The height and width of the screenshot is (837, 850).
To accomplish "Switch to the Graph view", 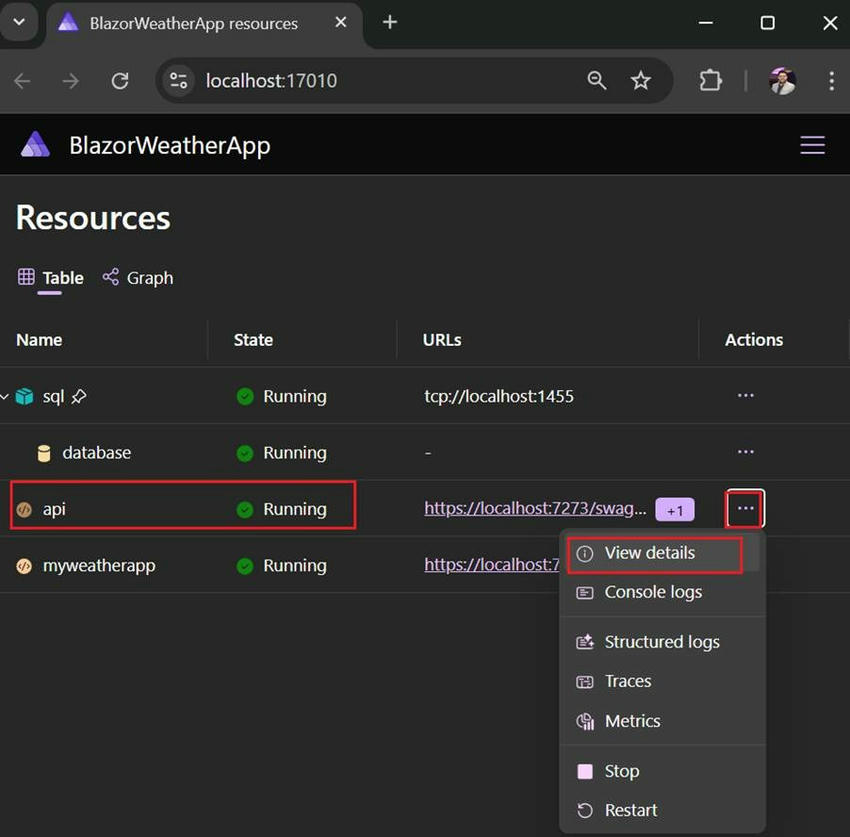I will (x=148, y=277).
